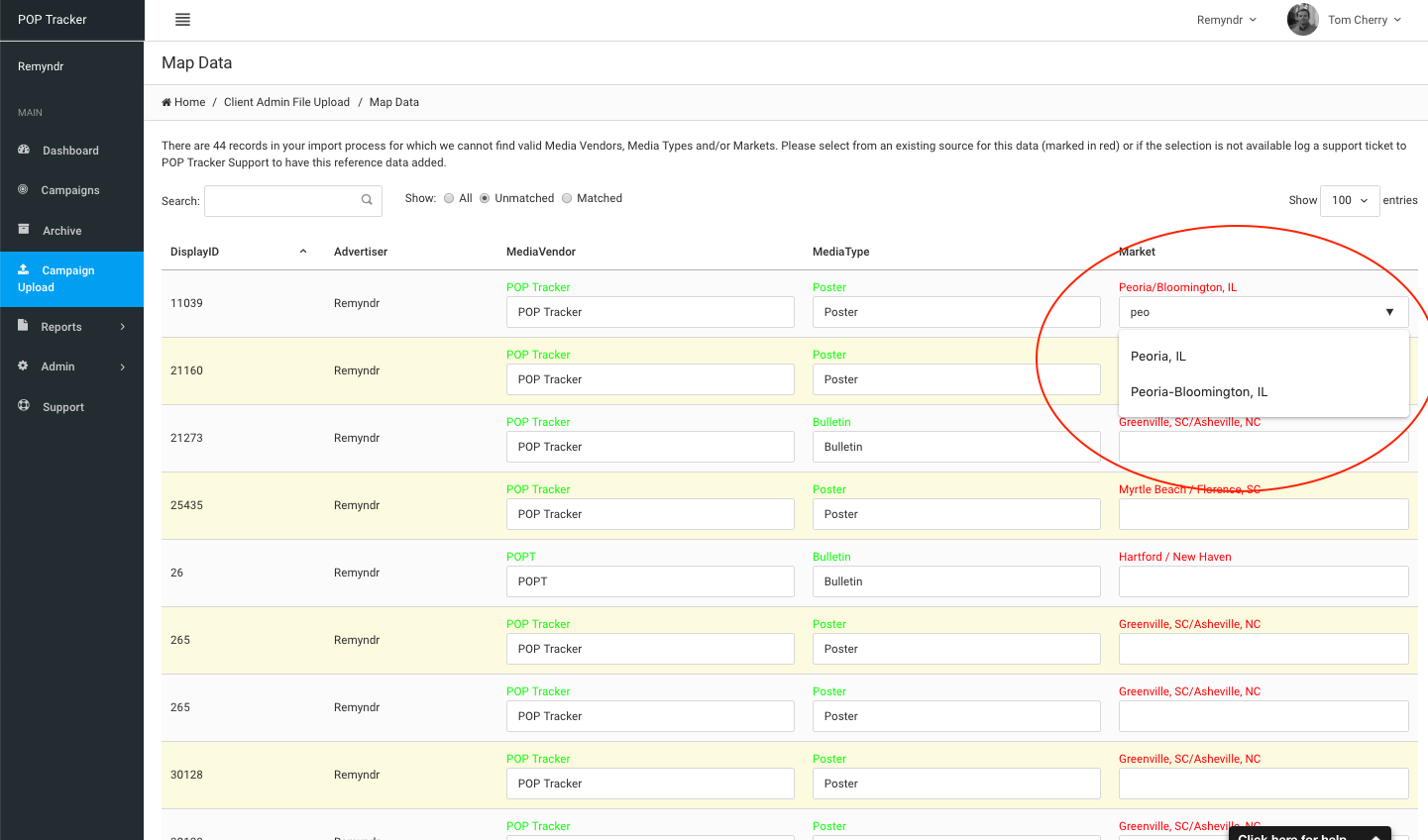This screenshot has width=1428, height=840.
Task: Click Market field under Hartford / New Haven
Action: tap(1263, 581)
